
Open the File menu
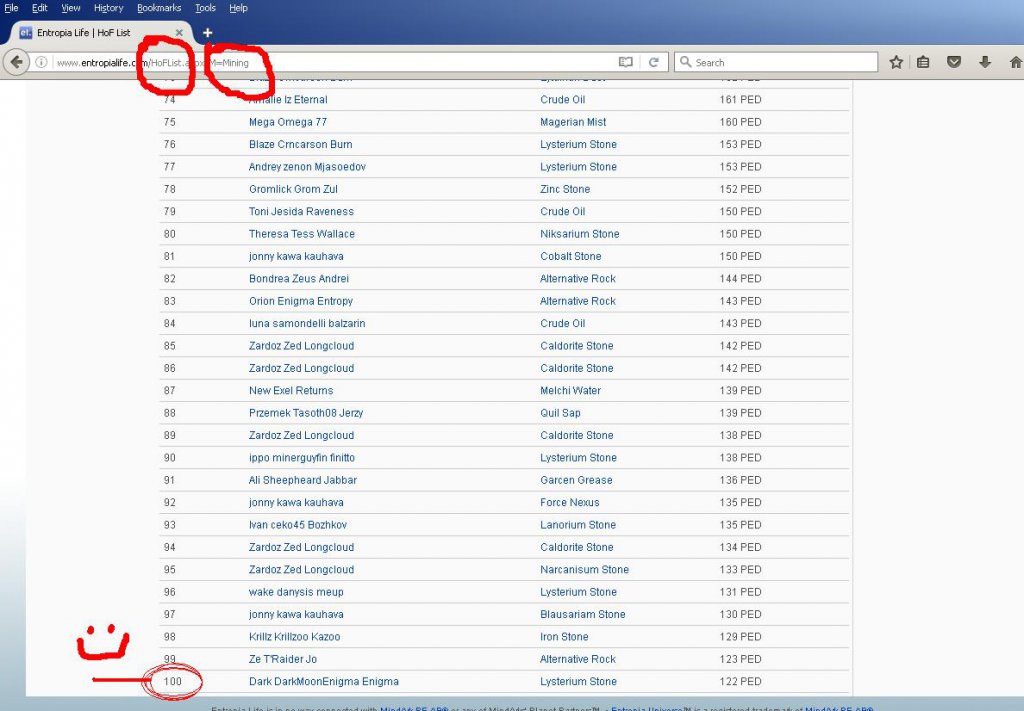click(11, 8)
